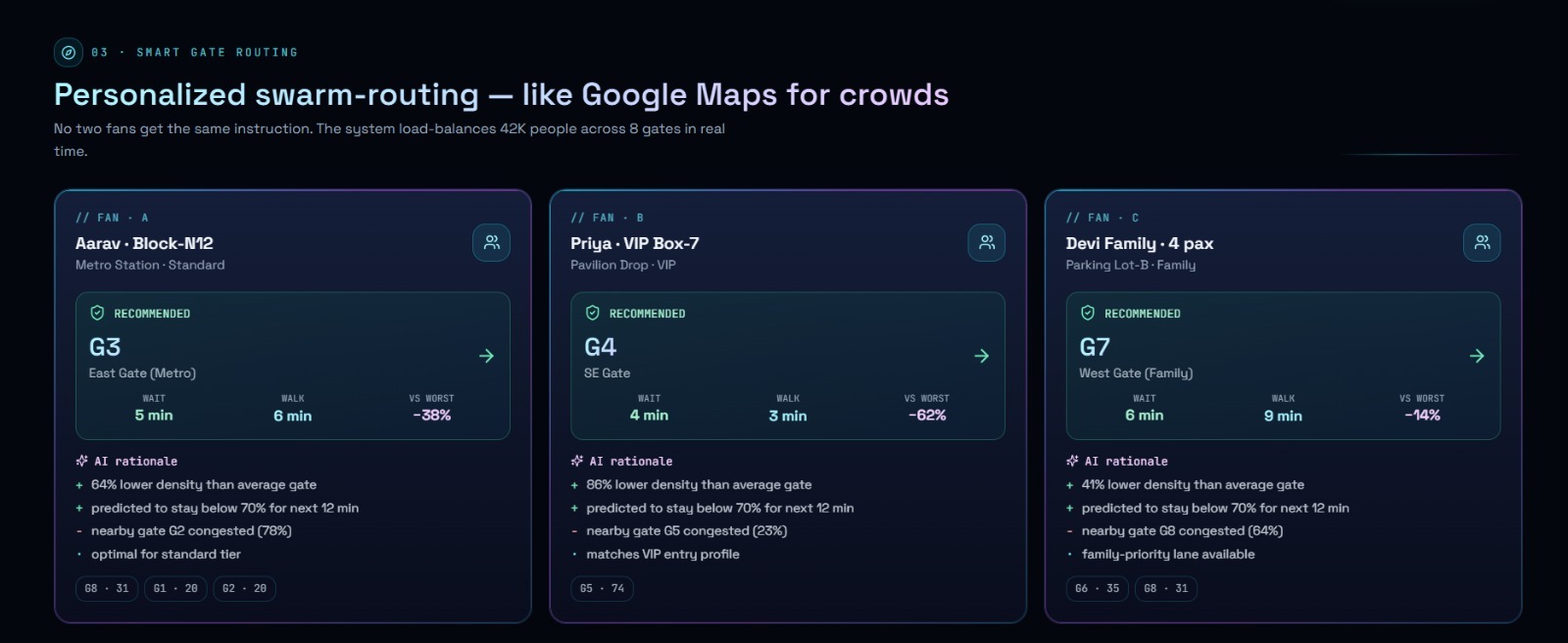Select the G1 · 20 alternative gate chip
1568x643 pixels.
coord(175,588)
